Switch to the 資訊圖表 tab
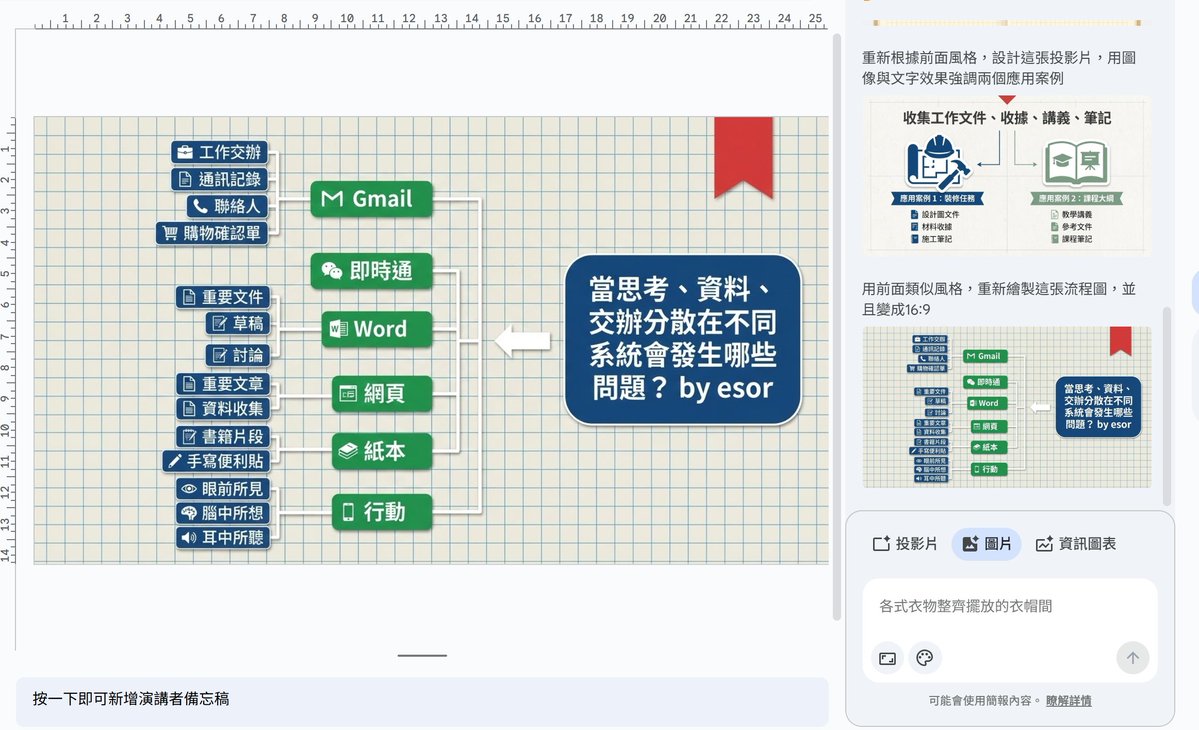 point(1076,543)
